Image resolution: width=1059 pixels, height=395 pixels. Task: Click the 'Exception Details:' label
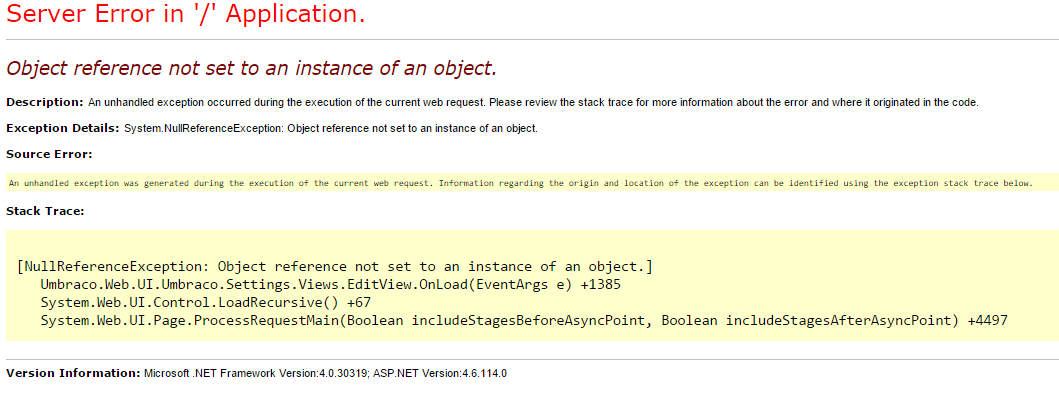[x=63, y=128]
